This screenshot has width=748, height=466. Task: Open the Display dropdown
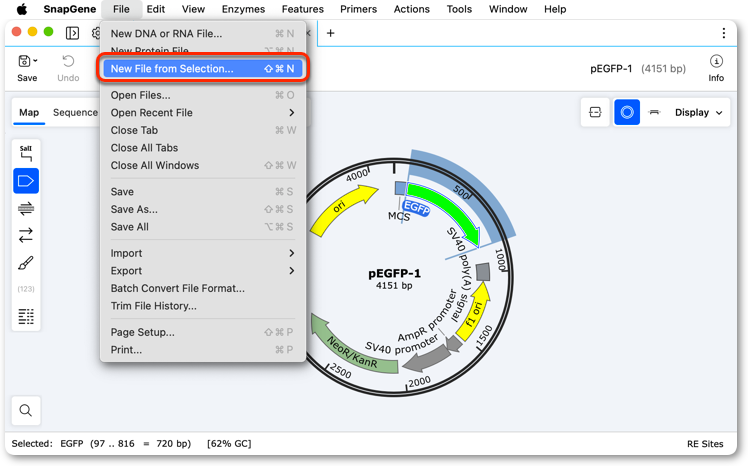(699, 113)
